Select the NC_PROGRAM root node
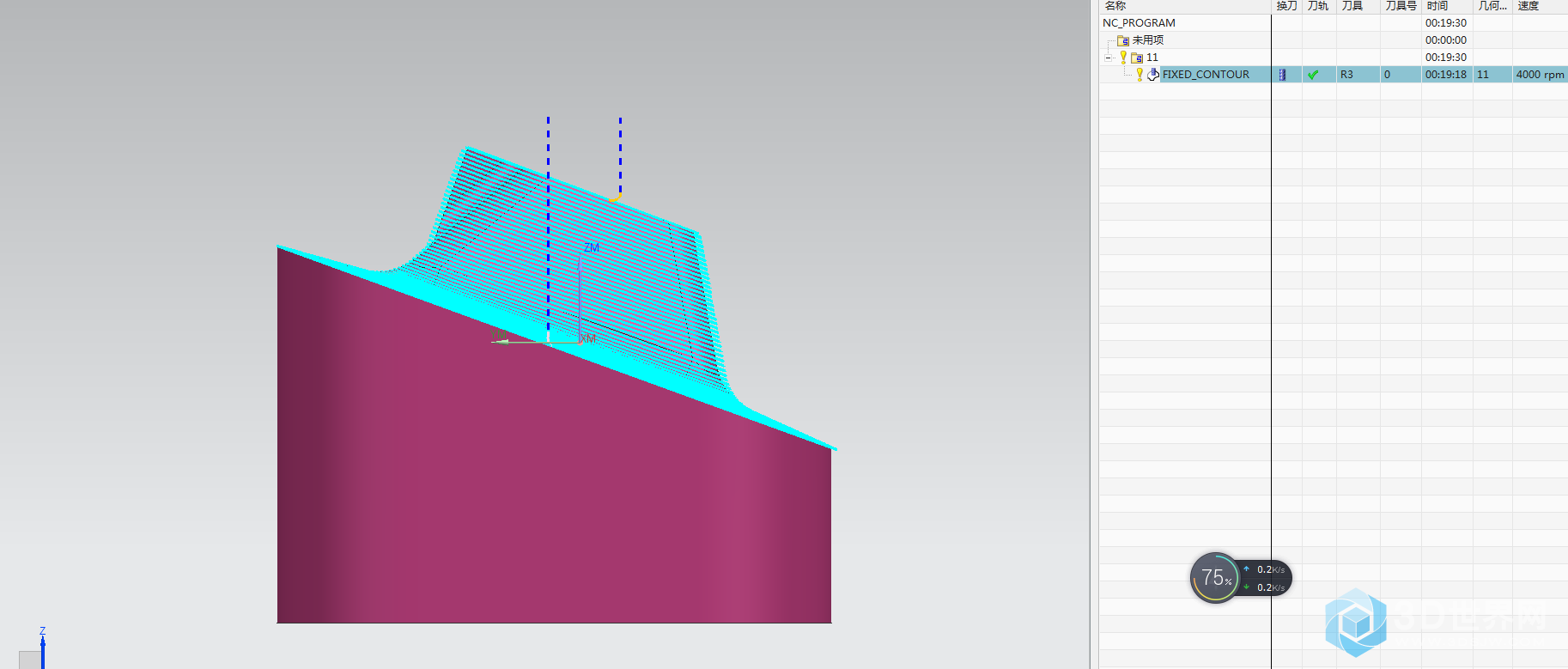The width and height of the screenshot is (1568, 669). tap(1139, 23)
